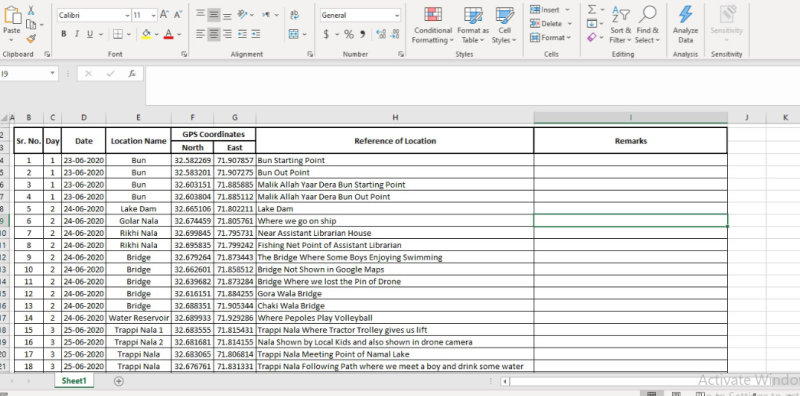The image size is (800, 396).
Task: Select the cell 'Water Reservoir'
Action: pos(138,318)
